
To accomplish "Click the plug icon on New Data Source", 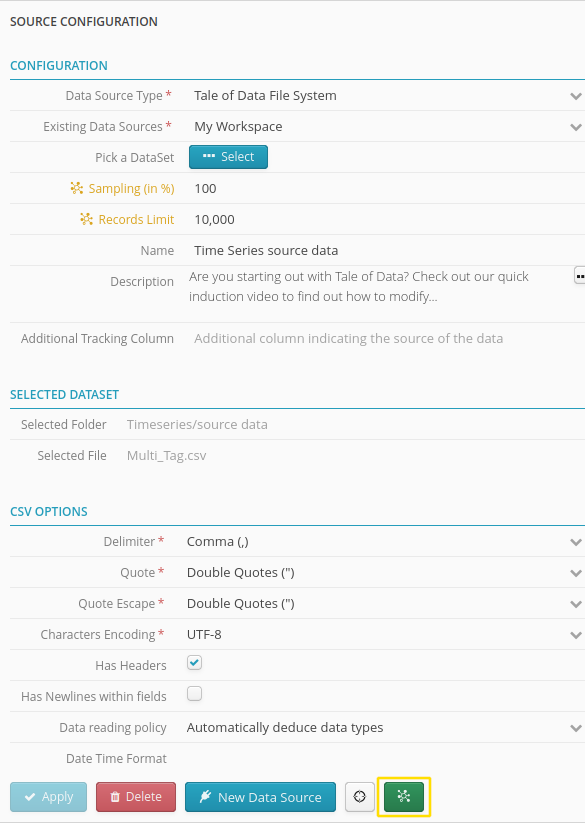I will [x=205, y=797].
